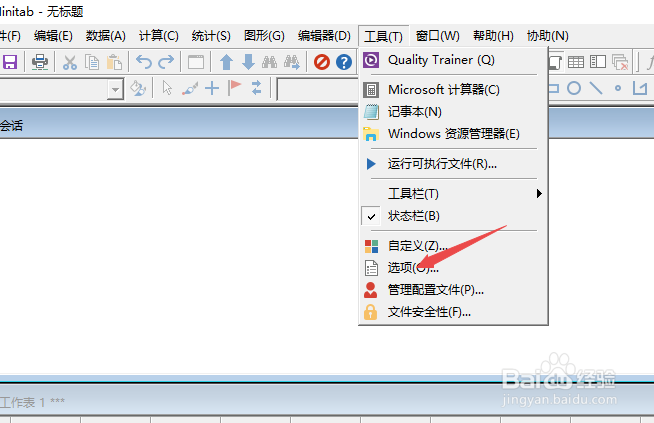Screen dimensions: 654x423
Task: Open the 编辑(E) menu
Action: point(53,36)
